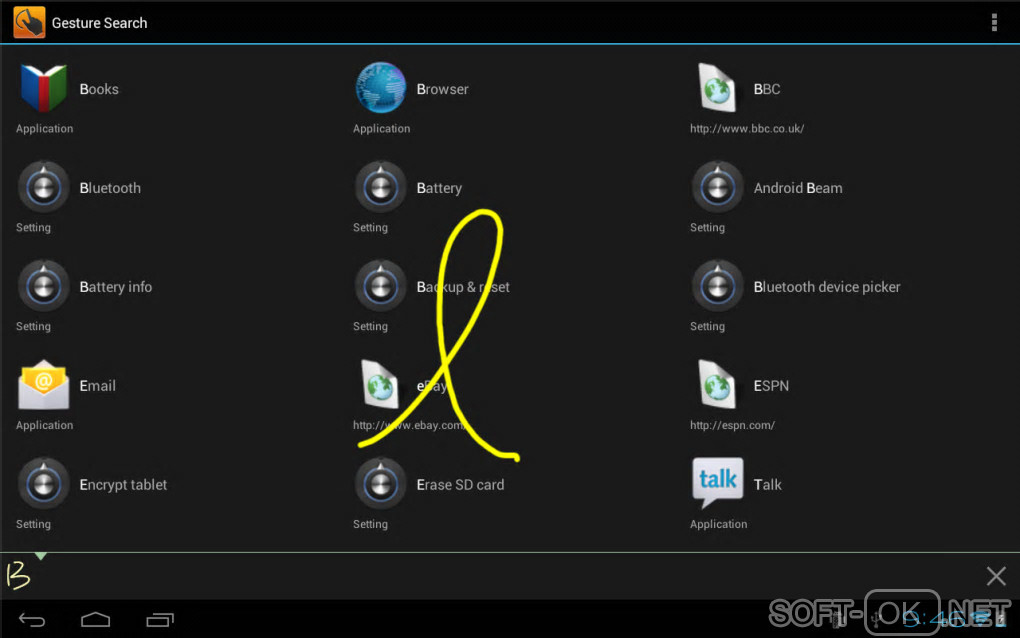Open Backup & reset setting icon
This screenshot has height=638, width=1020.
click(381, 286)
